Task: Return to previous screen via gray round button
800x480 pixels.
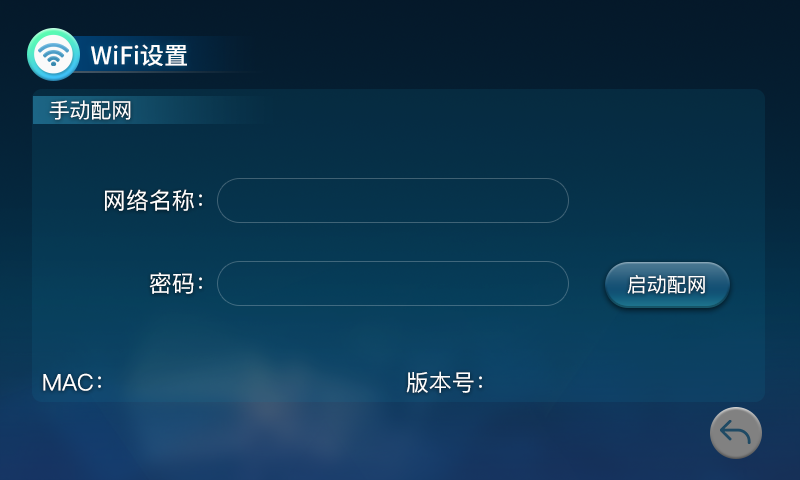Action: (x=735, y=433)
